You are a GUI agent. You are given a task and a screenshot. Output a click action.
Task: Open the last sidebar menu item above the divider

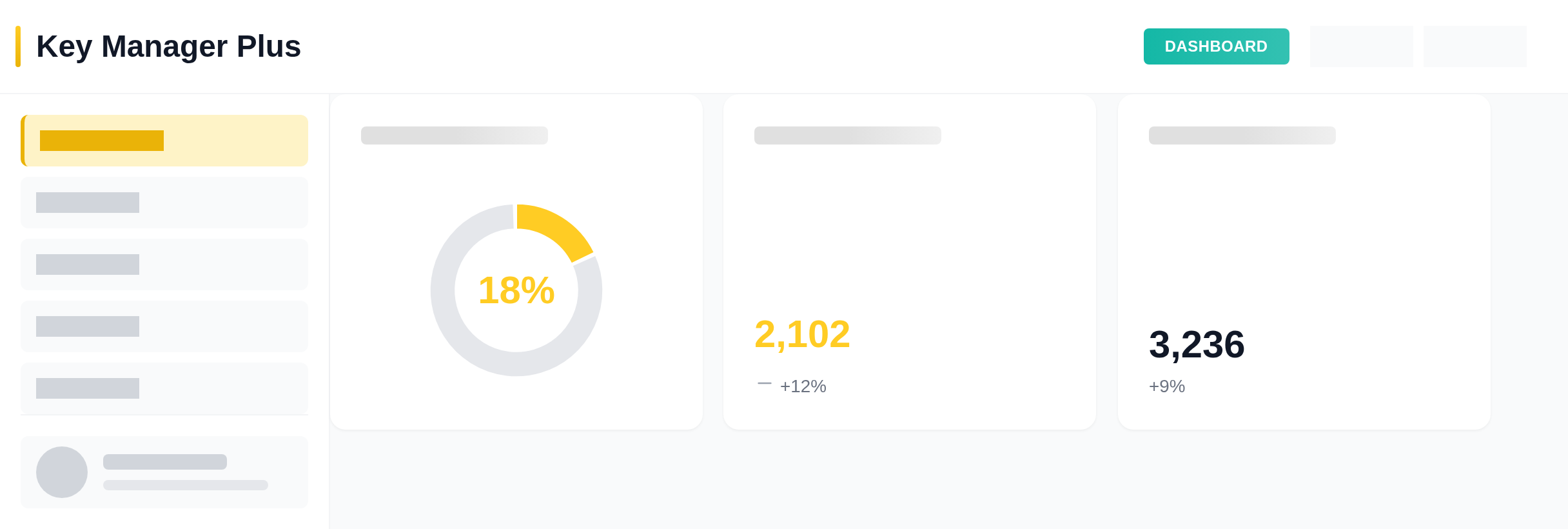164,388
